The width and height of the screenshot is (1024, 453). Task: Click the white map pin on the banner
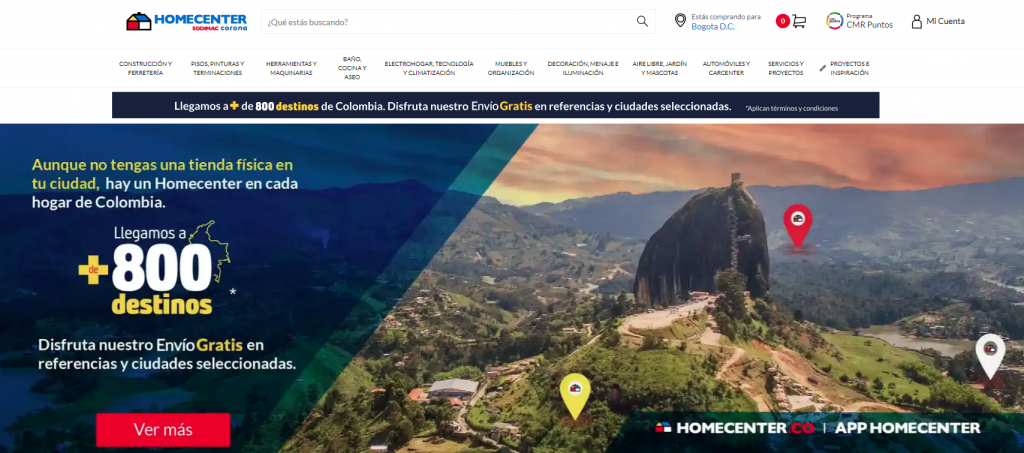pyautogui.click(x=990, y=356)
